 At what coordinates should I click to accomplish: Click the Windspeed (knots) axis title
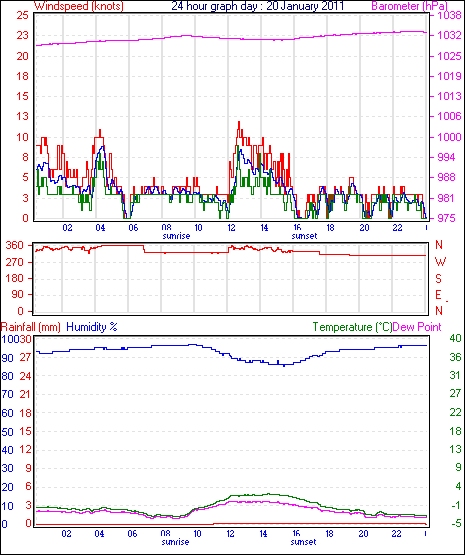point(79,6)
